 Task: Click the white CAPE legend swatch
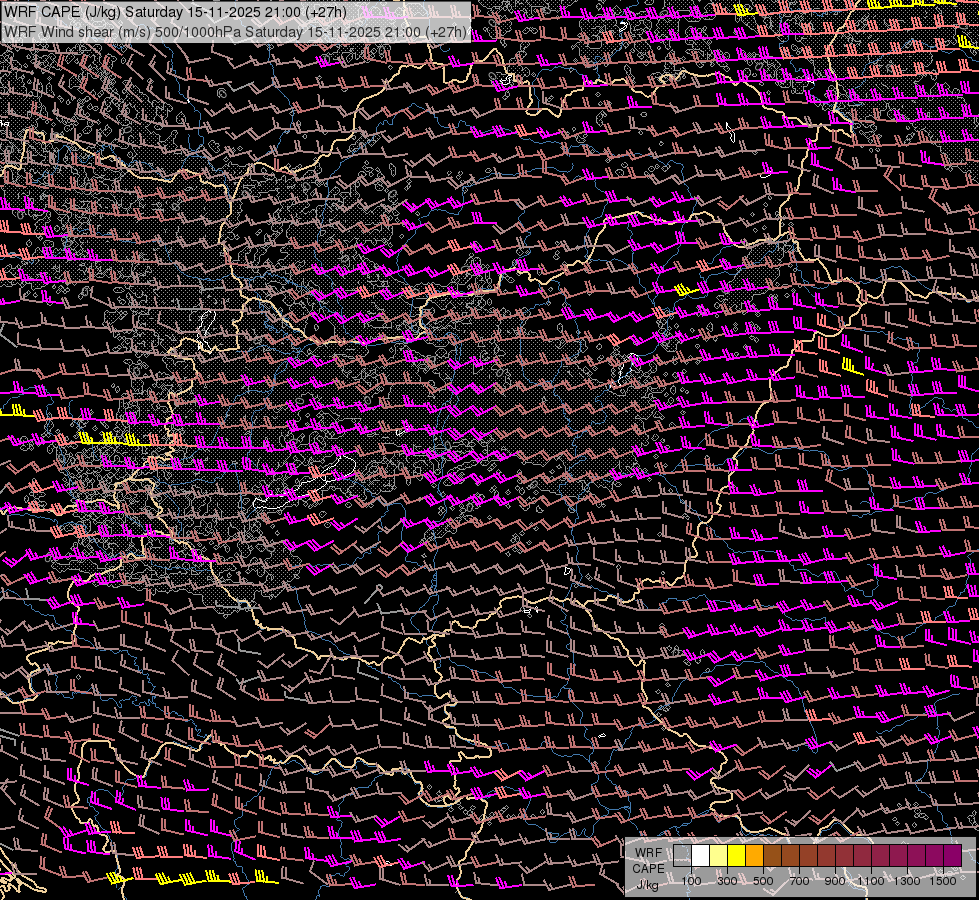click(700, 855)
